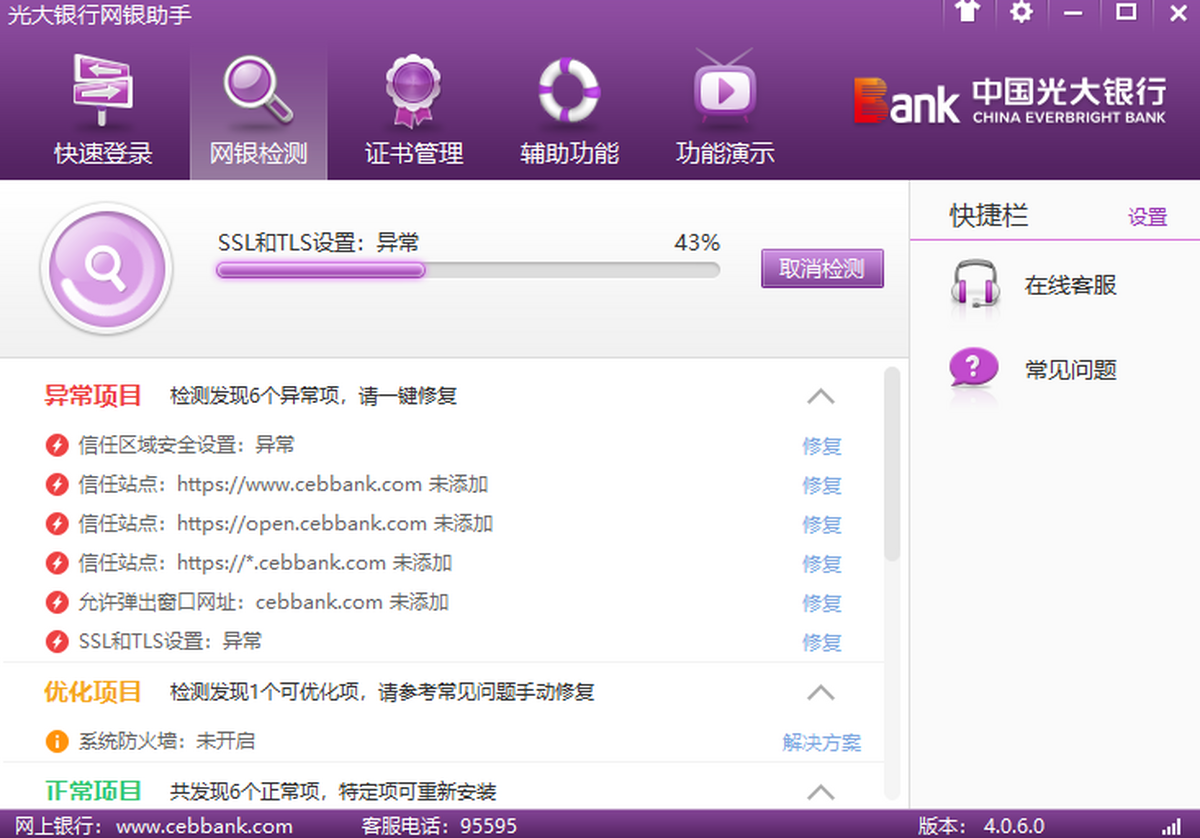The image size is (1200, 838).
Task: Click red icon beside www.cebbank.com entry
Action: (57, 485)
